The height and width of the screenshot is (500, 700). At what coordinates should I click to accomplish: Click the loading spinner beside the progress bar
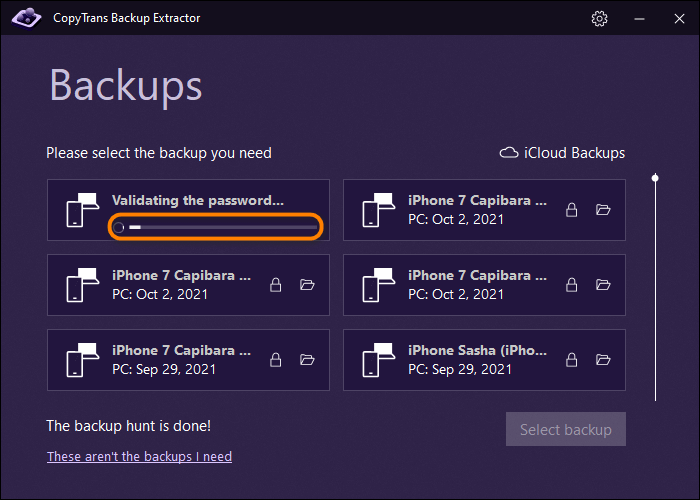[x=119, y=227]
